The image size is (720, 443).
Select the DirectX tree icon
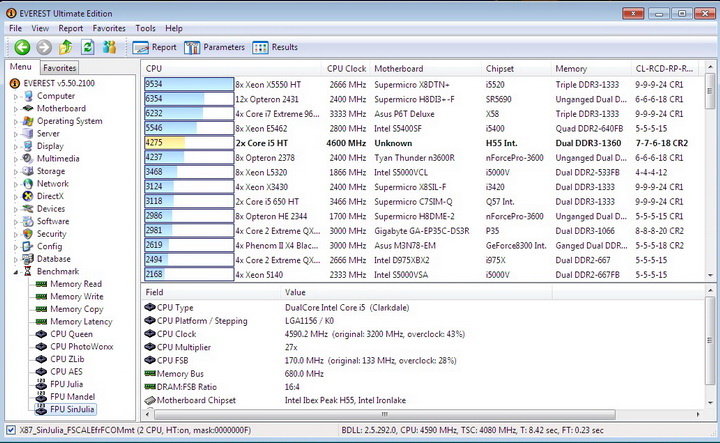pos(28,196)
